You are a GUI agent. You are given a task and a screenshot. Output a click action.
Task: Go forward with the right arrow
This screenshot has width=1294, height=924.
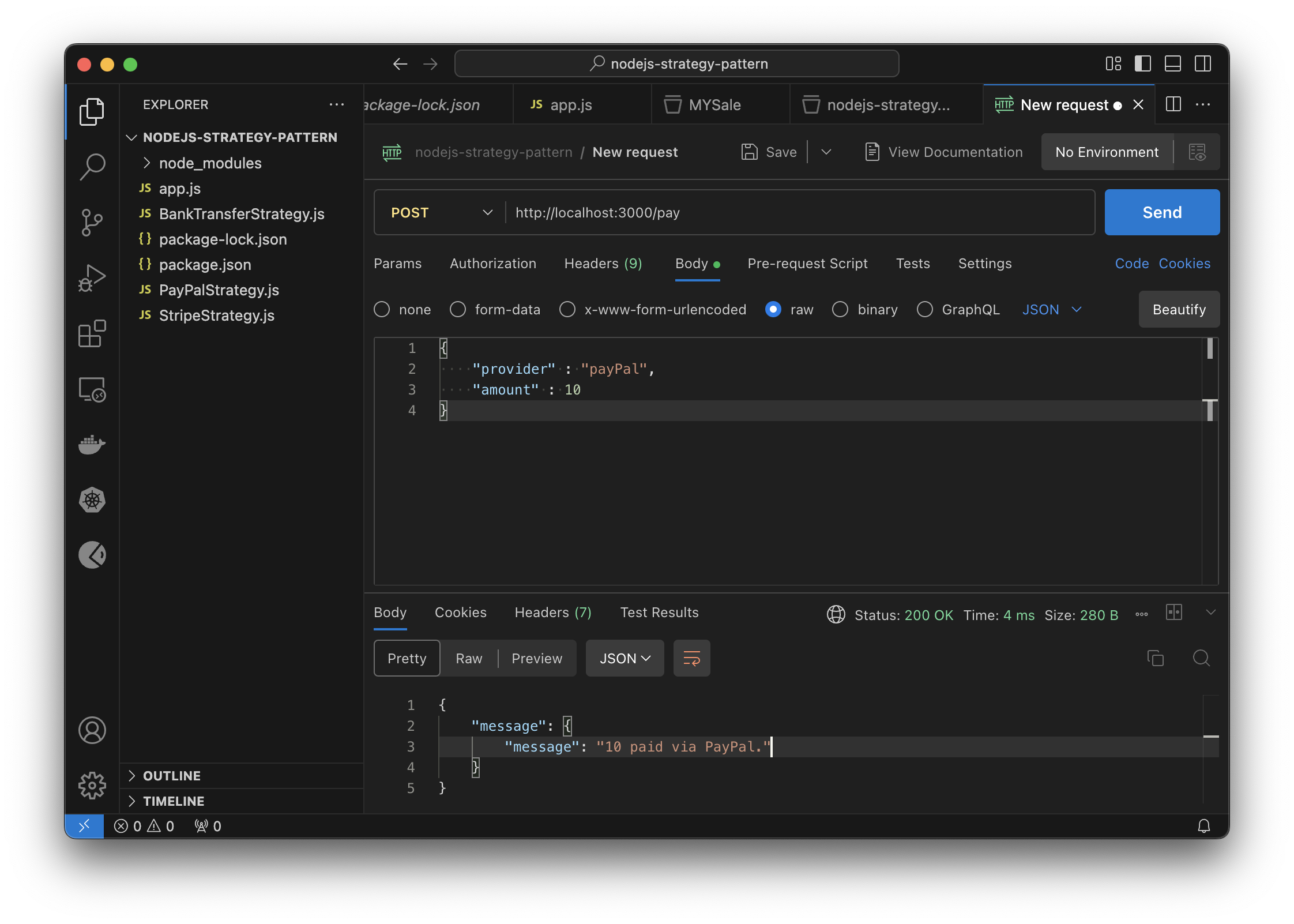tap(430, 64)
